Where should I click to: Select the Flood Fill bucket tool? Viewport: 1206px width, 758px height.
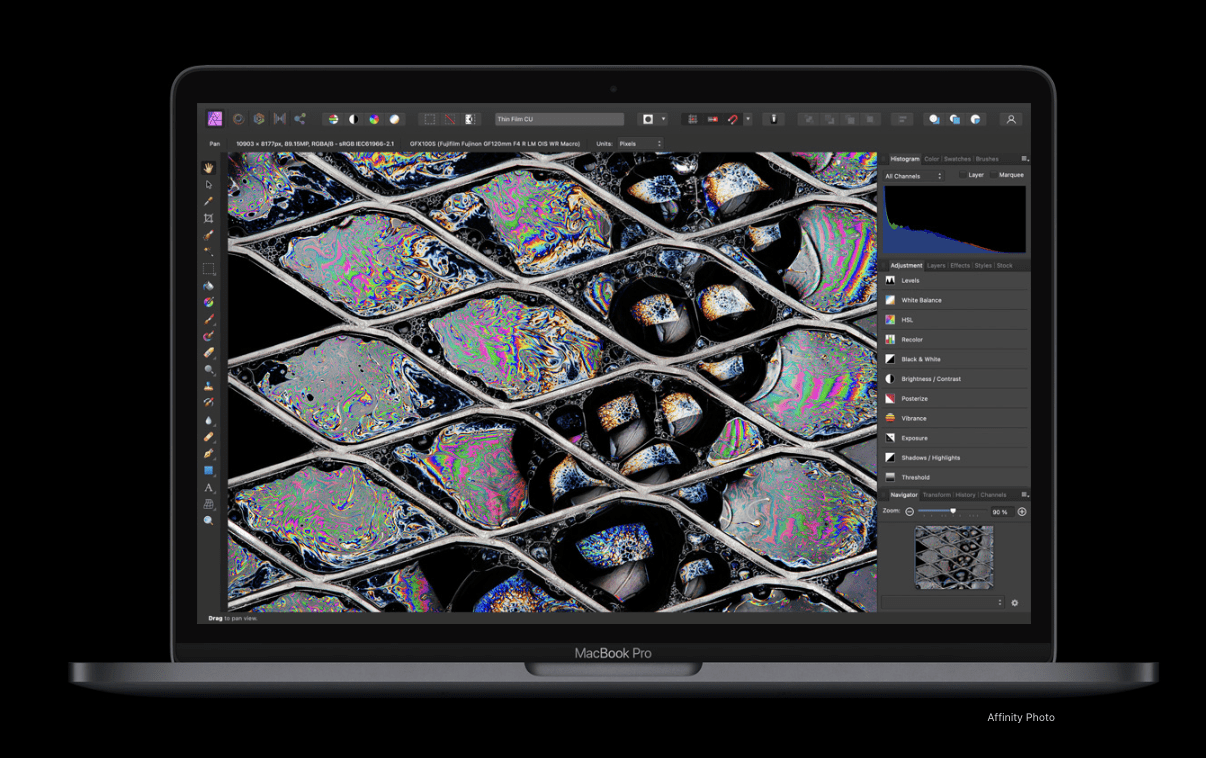(208, 286)
